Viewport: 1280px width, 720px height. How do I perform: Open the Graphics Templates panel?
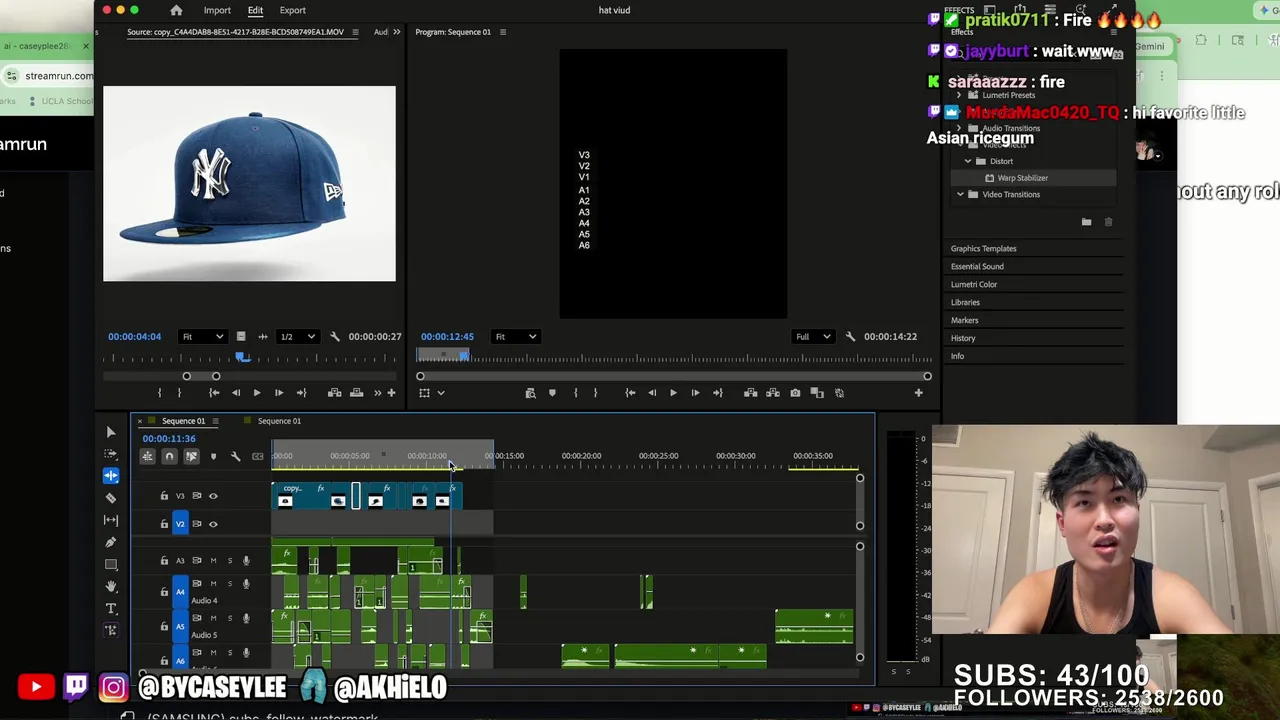click(983, 248)
